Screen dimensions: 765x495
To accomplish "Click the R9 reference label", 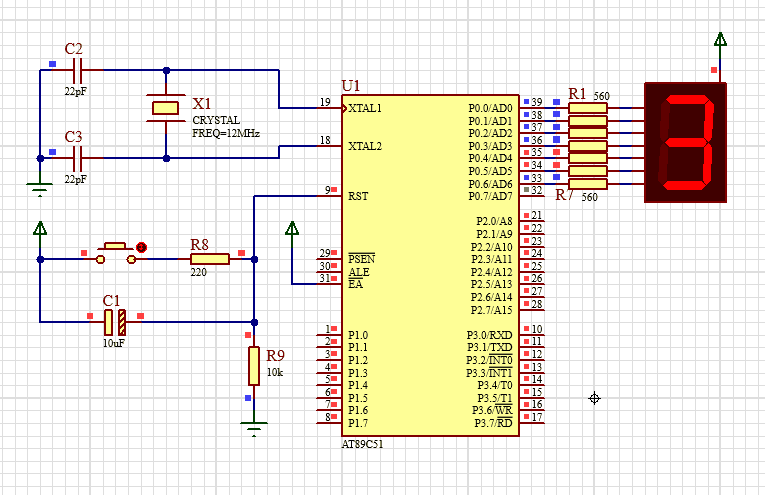I will pos(276,356).
